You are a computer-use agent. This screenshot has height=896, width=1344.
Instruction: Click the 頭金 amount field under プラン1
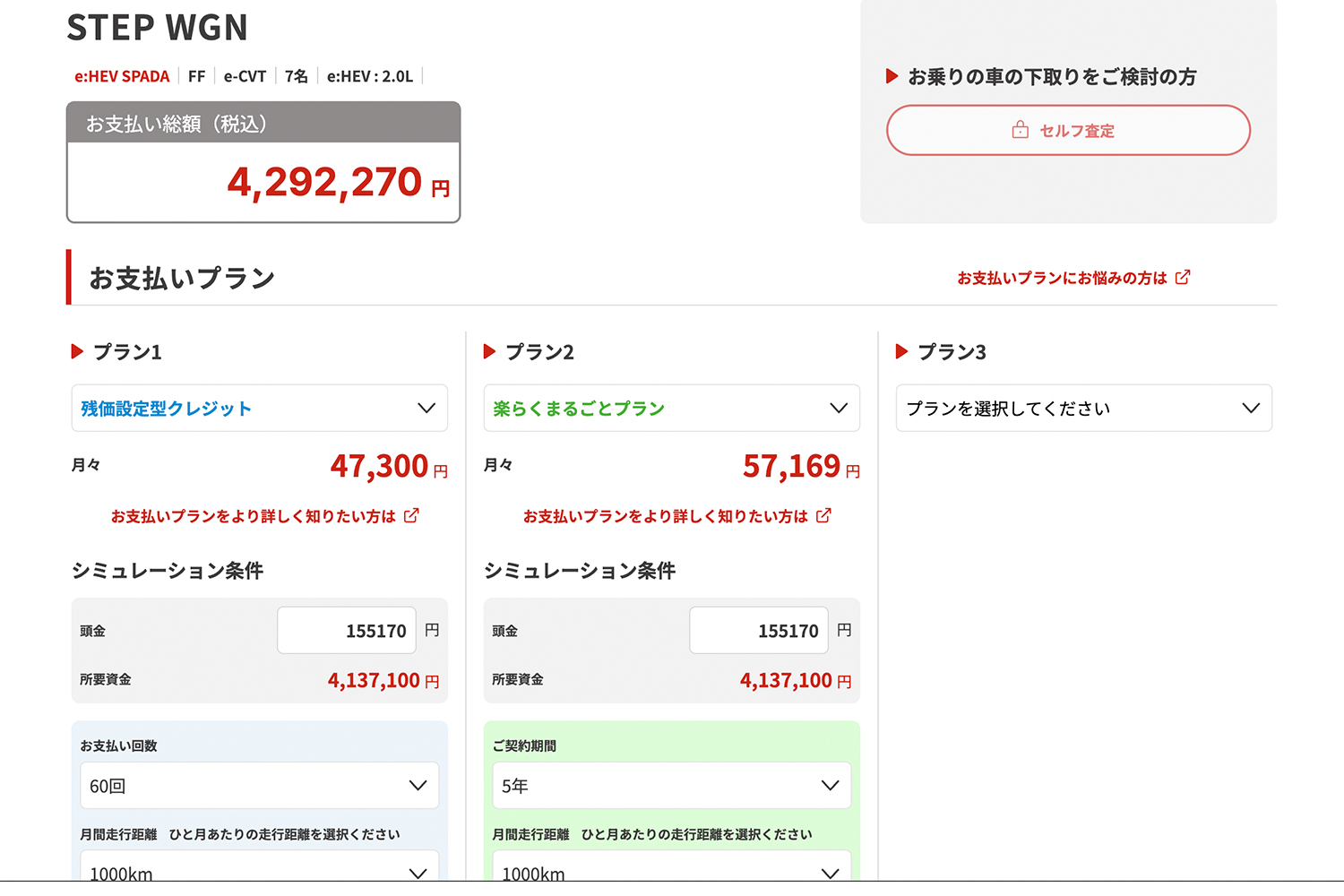click(x=347, y=630)
